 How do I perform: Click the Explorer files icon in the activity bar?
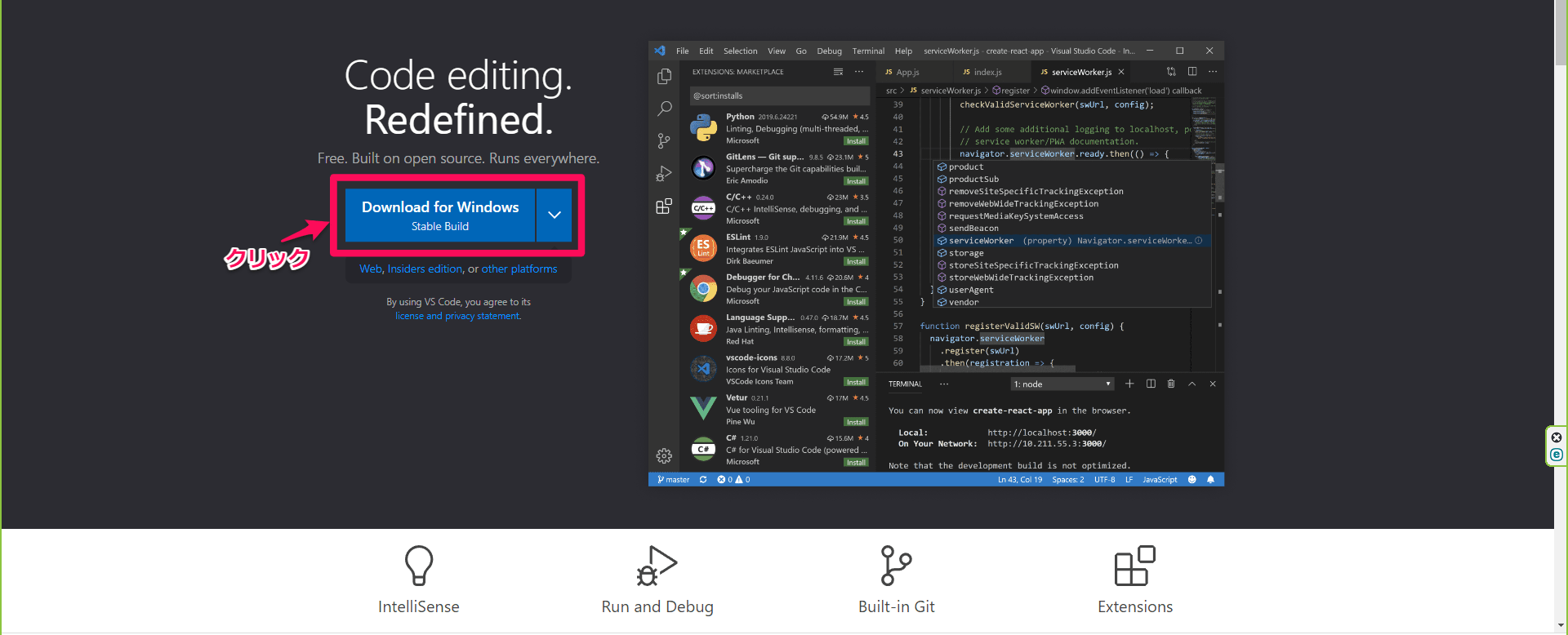click(x=664, y=77)
